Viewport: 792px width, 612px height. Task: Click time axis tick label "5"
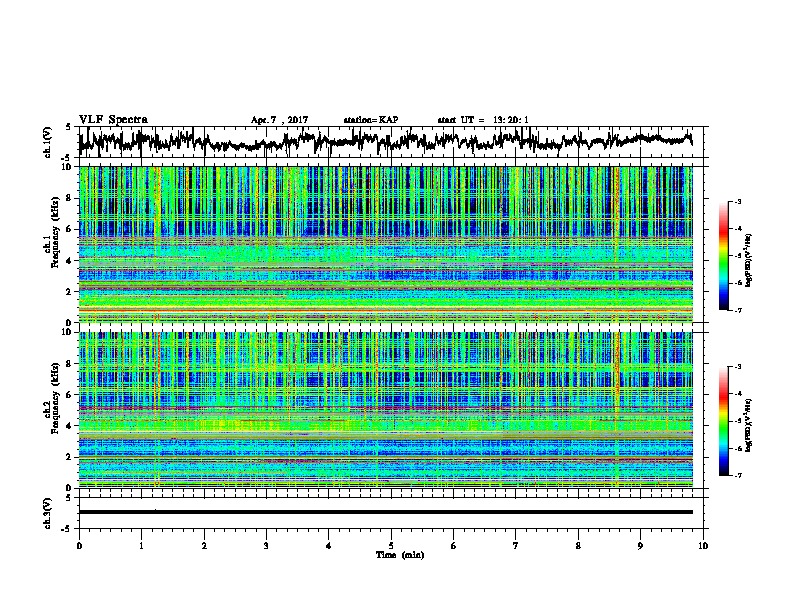391,546
